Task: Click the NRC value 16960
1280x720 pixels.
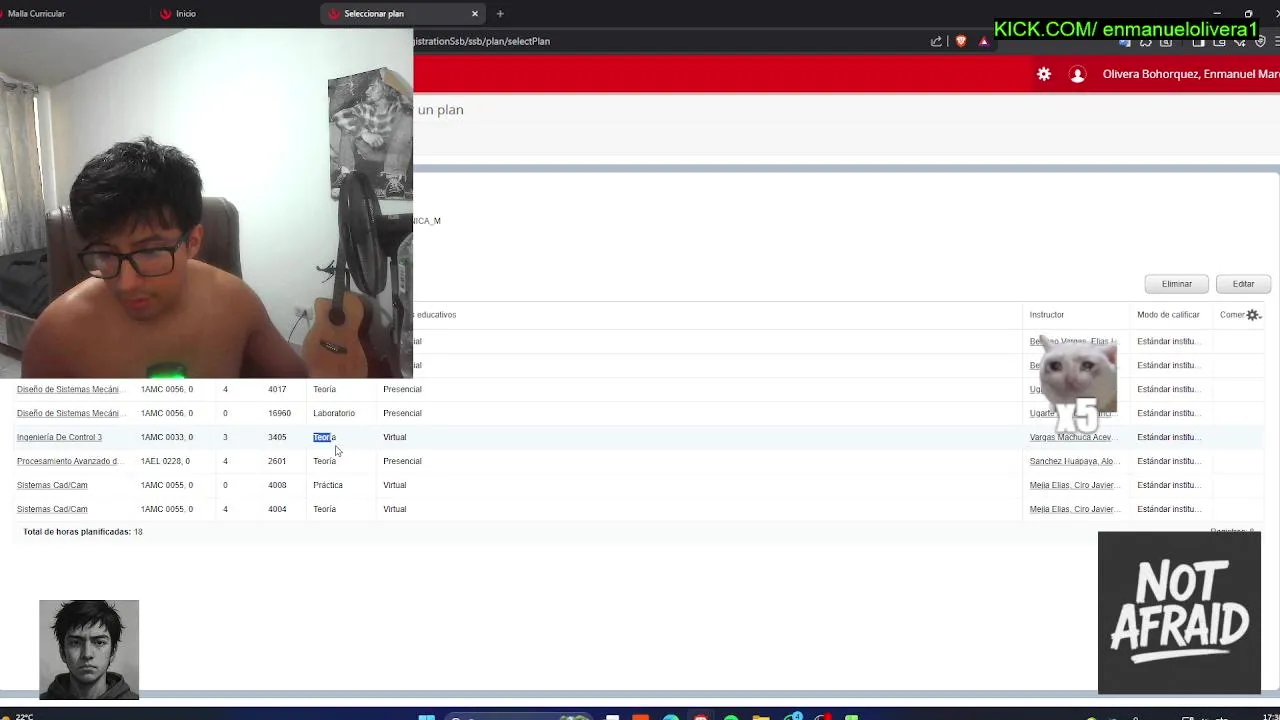Action: pyautogui.click(x=279, y=413)
